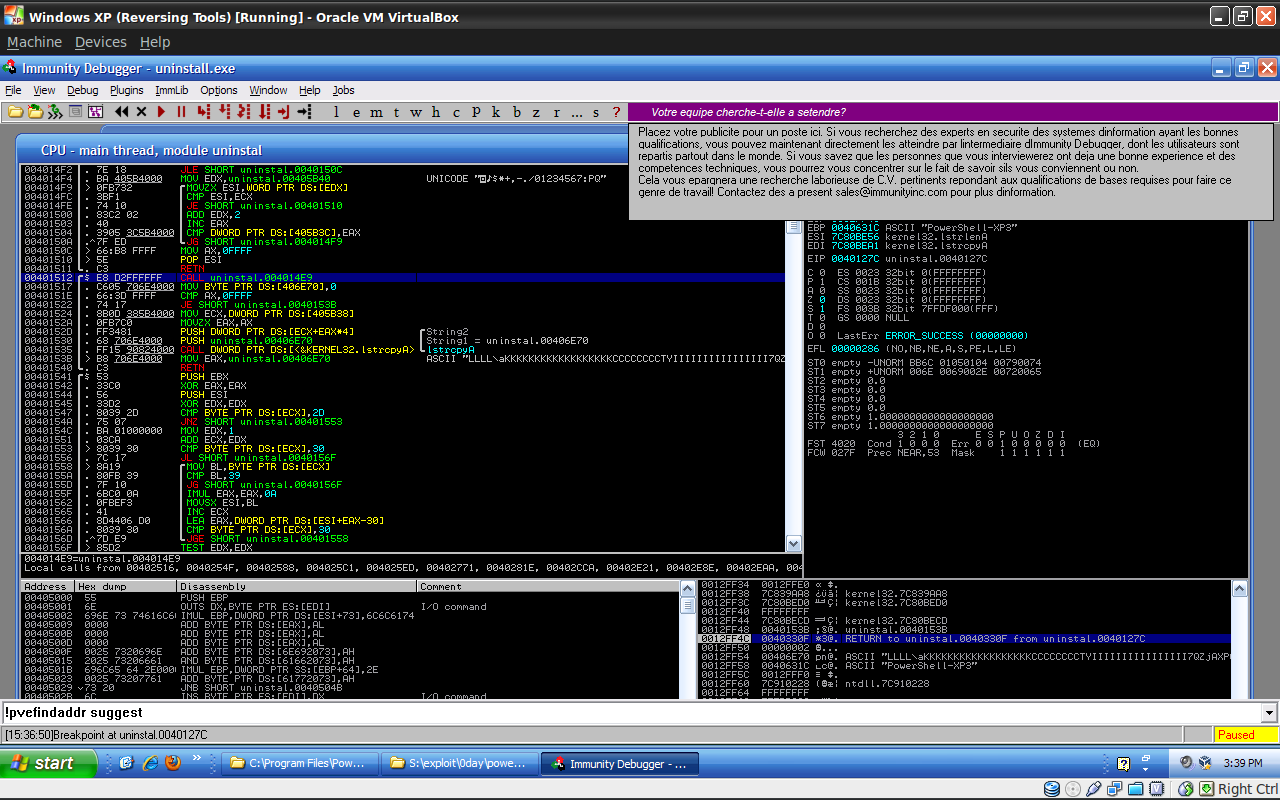Click the Close program X icon
The width and height of the screenshot is (1280, 800).
click(x=141, y=111)
